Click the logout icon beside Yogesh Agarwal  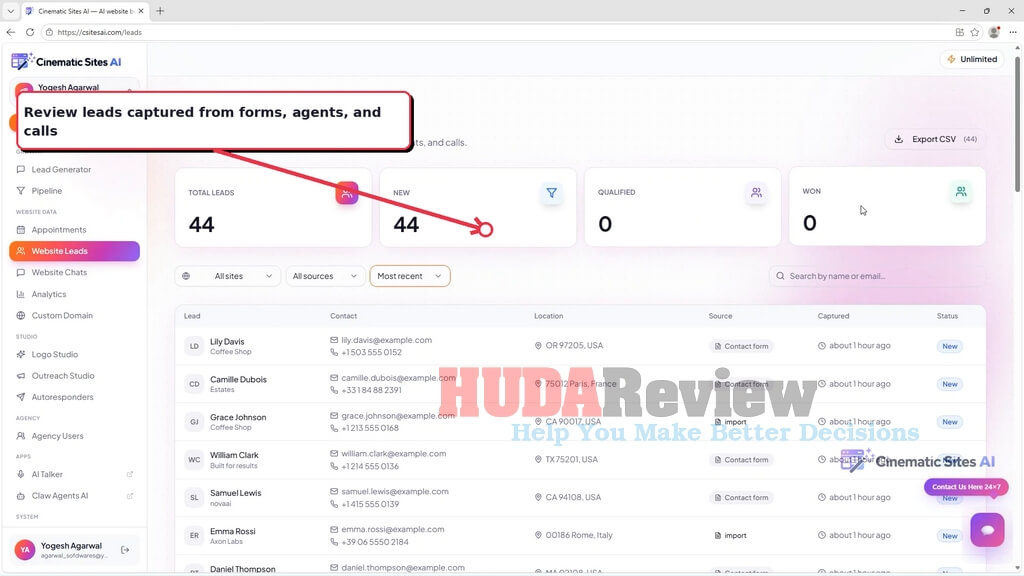pyautogui.click(x=125, y=551)
